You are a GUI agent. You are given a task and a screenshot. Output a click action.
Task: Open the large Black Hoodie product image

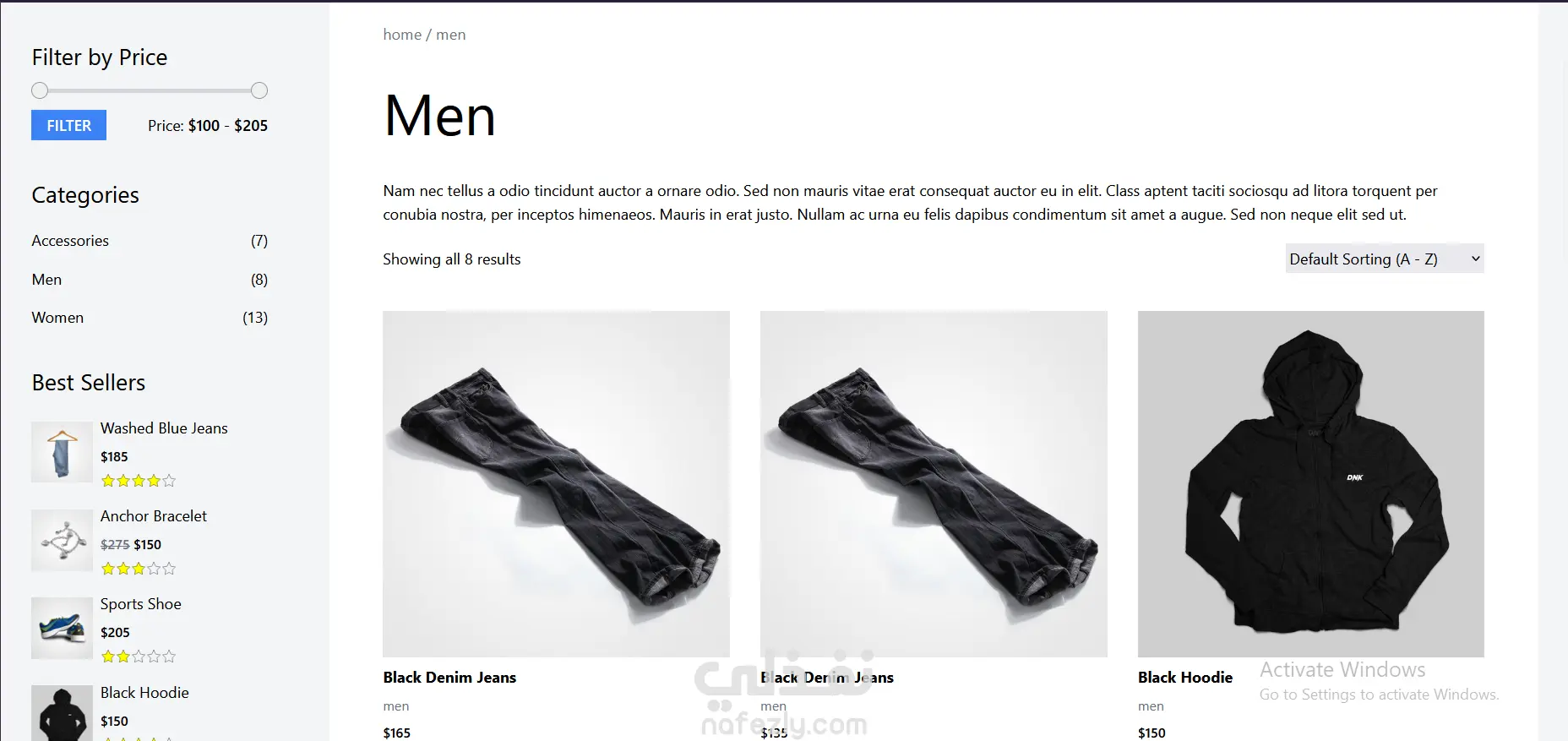[1310, 484]
